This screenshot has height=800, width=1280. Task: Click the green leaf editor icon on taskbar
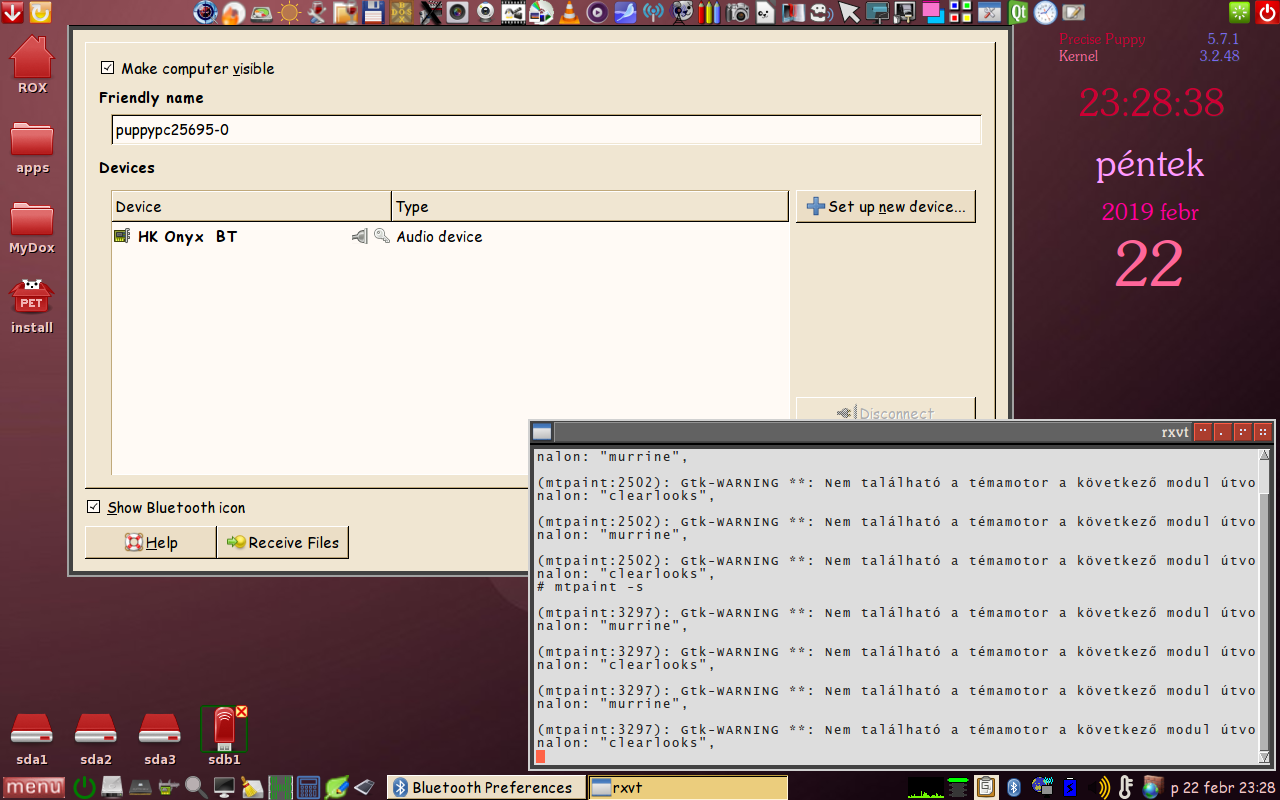click(x=336, y=788)
